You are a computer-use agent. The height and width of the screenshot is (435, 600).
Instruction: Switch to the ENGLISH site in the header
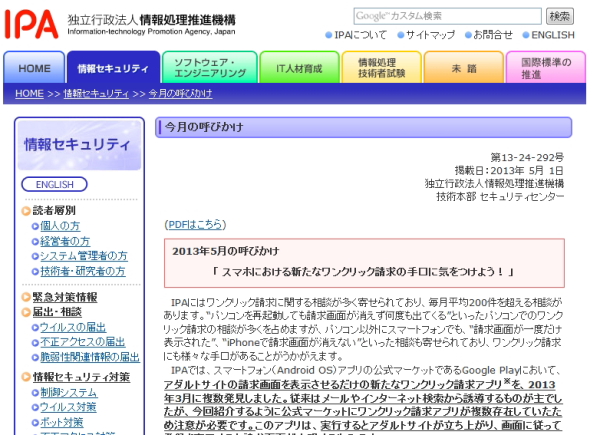click(552, 35)
